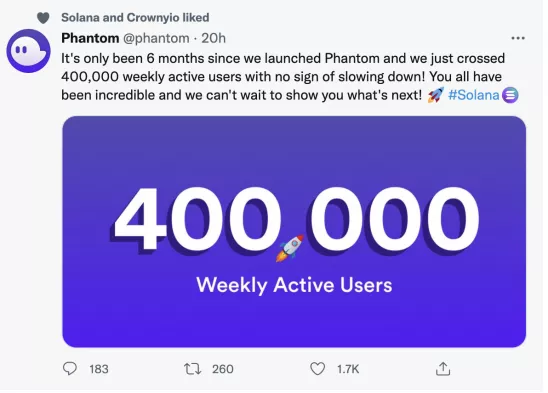548x393 pixels.
Task: Open the 400,000 Weekly Active Users image
Action: coord(294,231)
